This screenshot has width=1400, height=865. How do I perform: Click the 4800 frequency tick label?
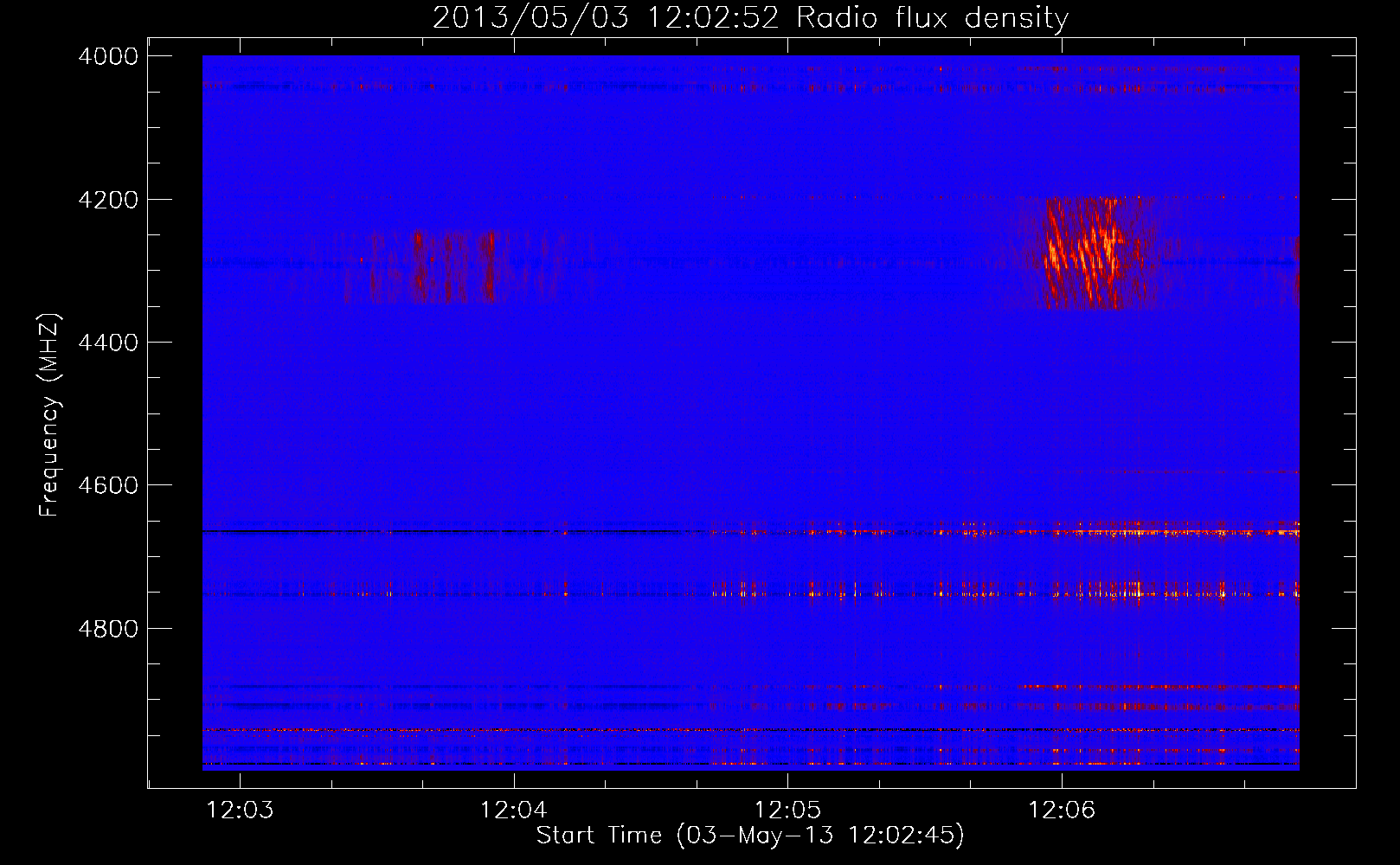108,628
